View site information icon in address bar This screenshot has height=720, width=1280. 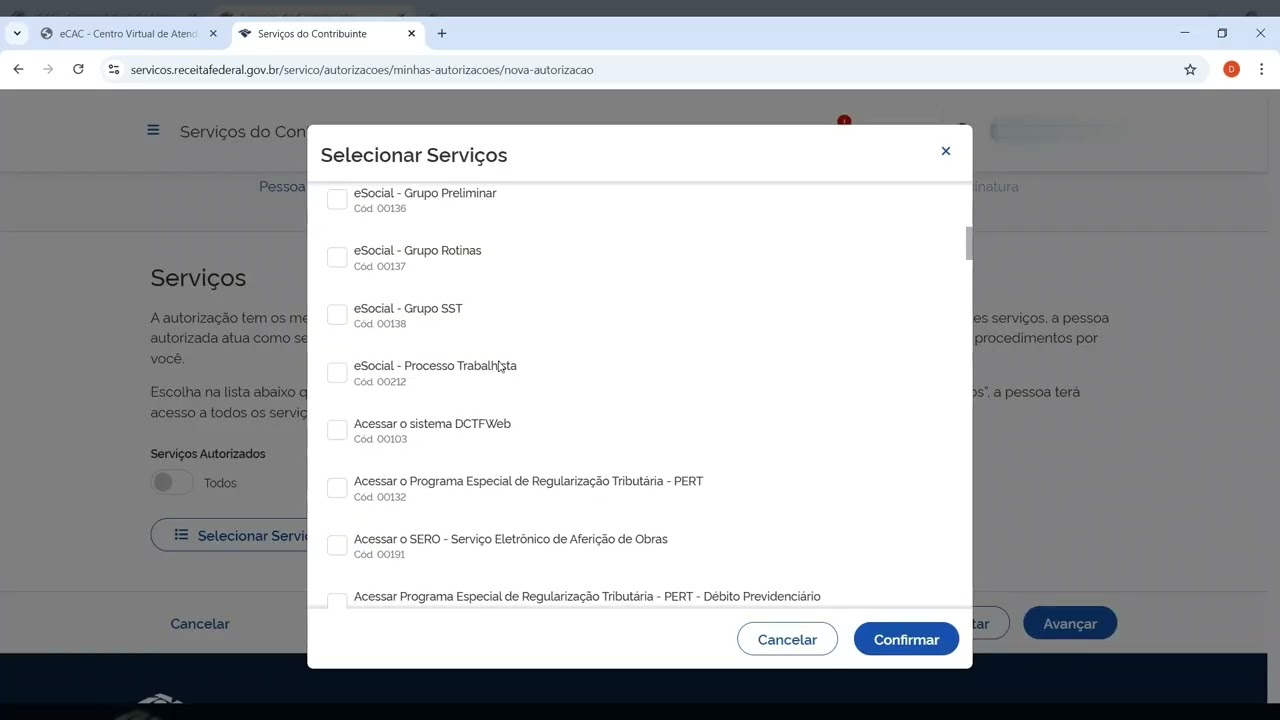coord(113,70)
